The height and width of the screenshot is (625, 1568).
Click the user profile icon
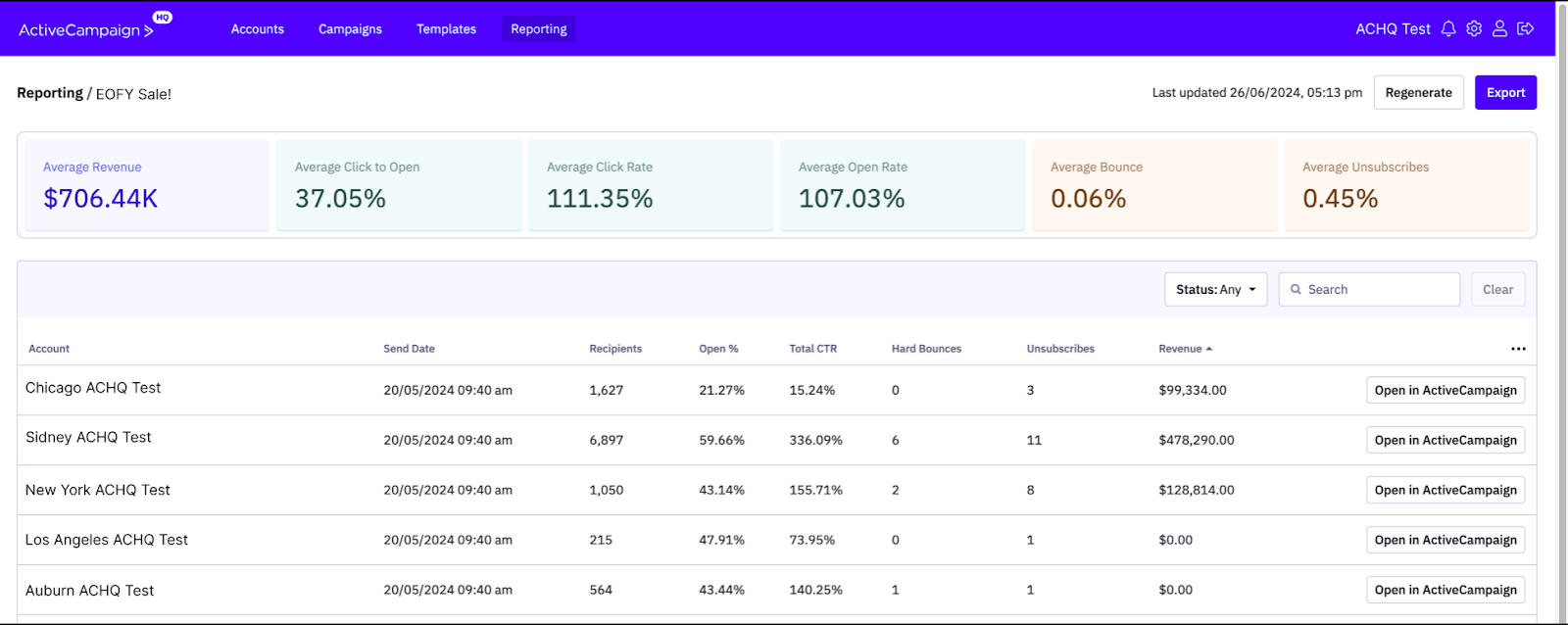[x=1499, y=29]
